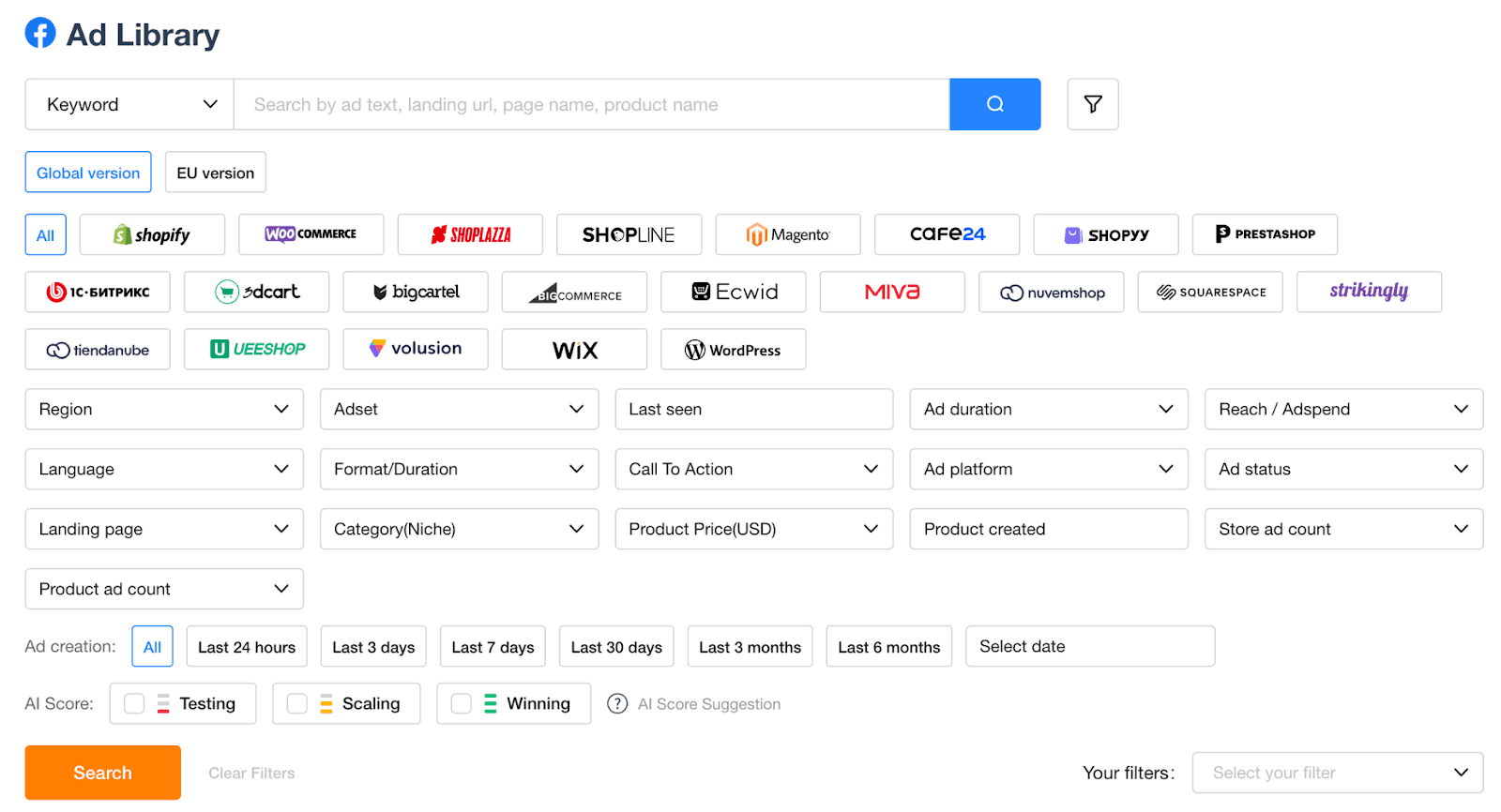This screenshot has width=1501, height=812.
Task: Switch to the EU version tab
Action: pyautogui.click(x=216, y=173)
